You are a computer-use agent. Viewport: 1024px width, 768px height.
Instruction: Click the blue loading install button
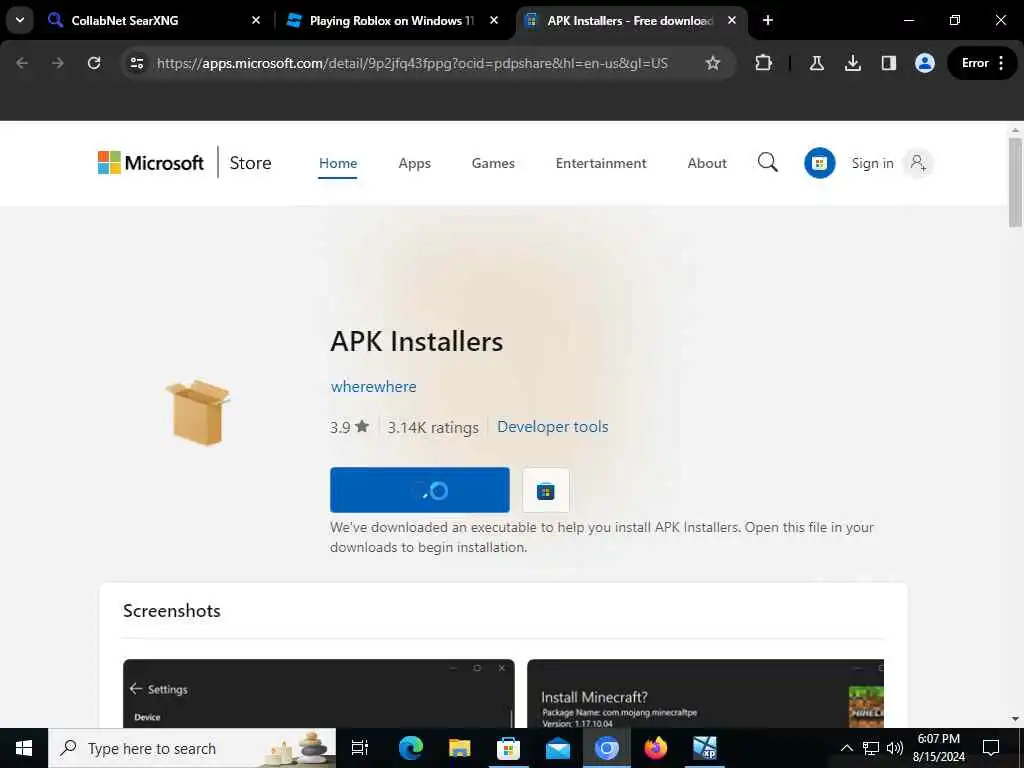pos(420,490)
